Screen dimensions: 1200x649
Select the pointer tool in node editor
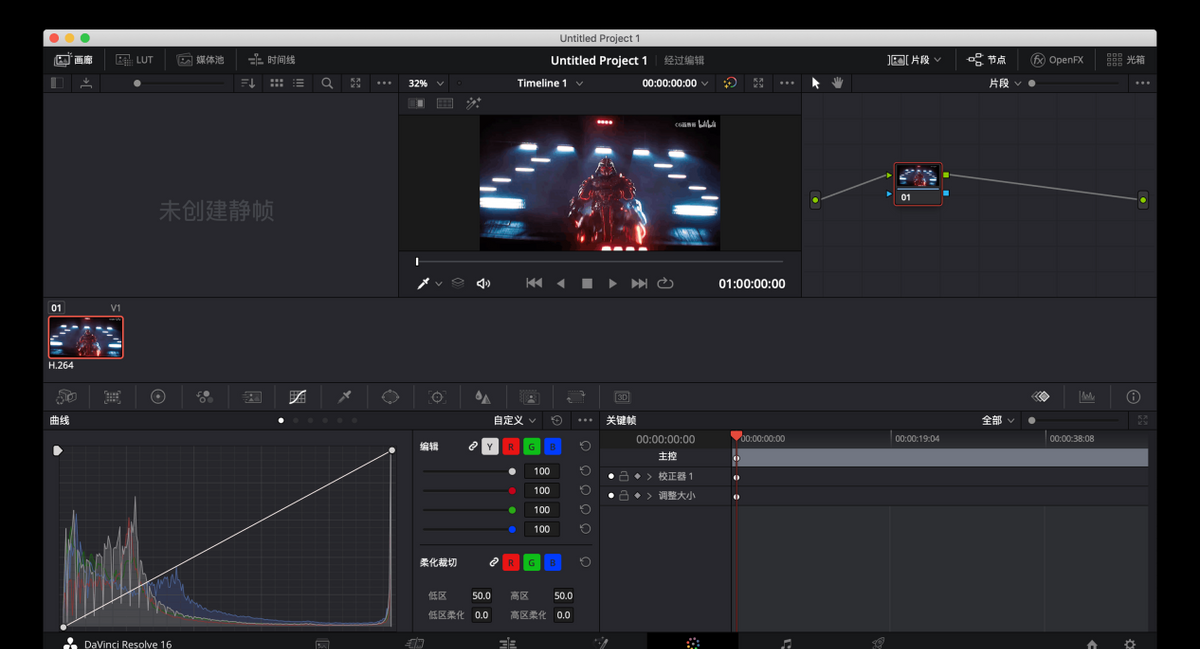point(816,83)
